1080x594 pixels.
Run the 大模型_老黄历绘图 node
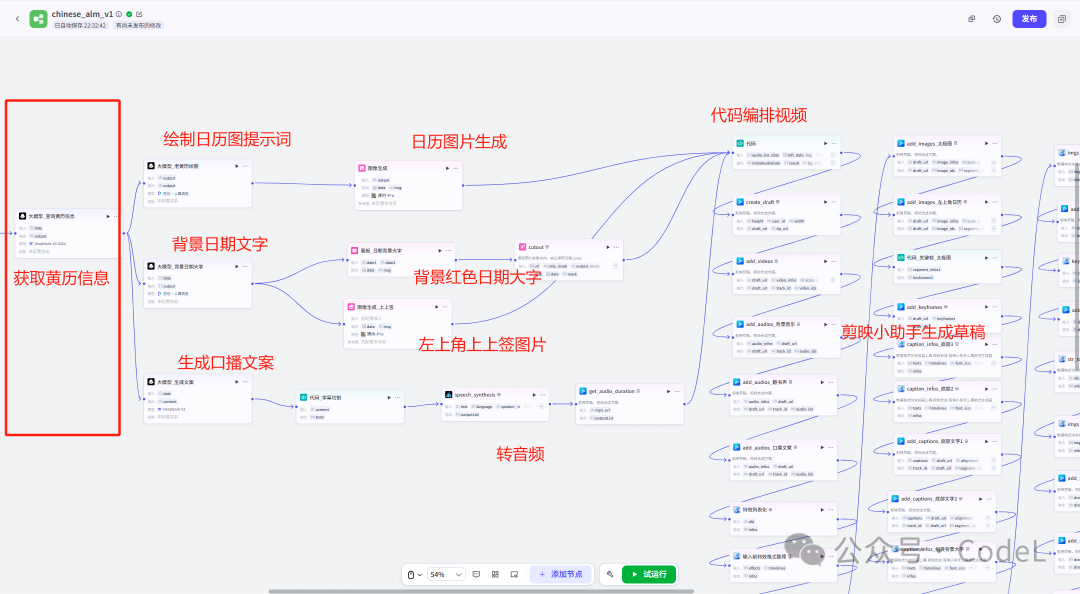[237, 166]
